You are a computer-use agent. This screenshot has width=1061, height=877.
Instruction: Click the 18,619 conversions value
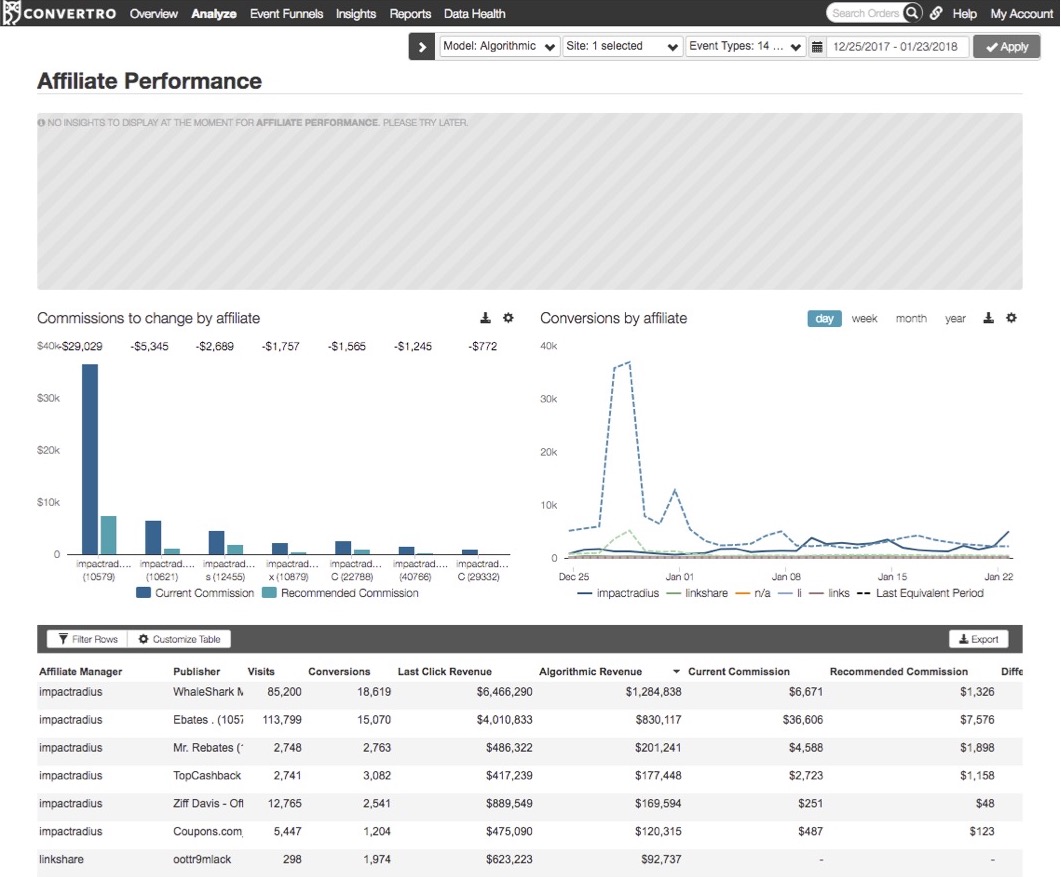pyautogui.click(x=374, y=692)
